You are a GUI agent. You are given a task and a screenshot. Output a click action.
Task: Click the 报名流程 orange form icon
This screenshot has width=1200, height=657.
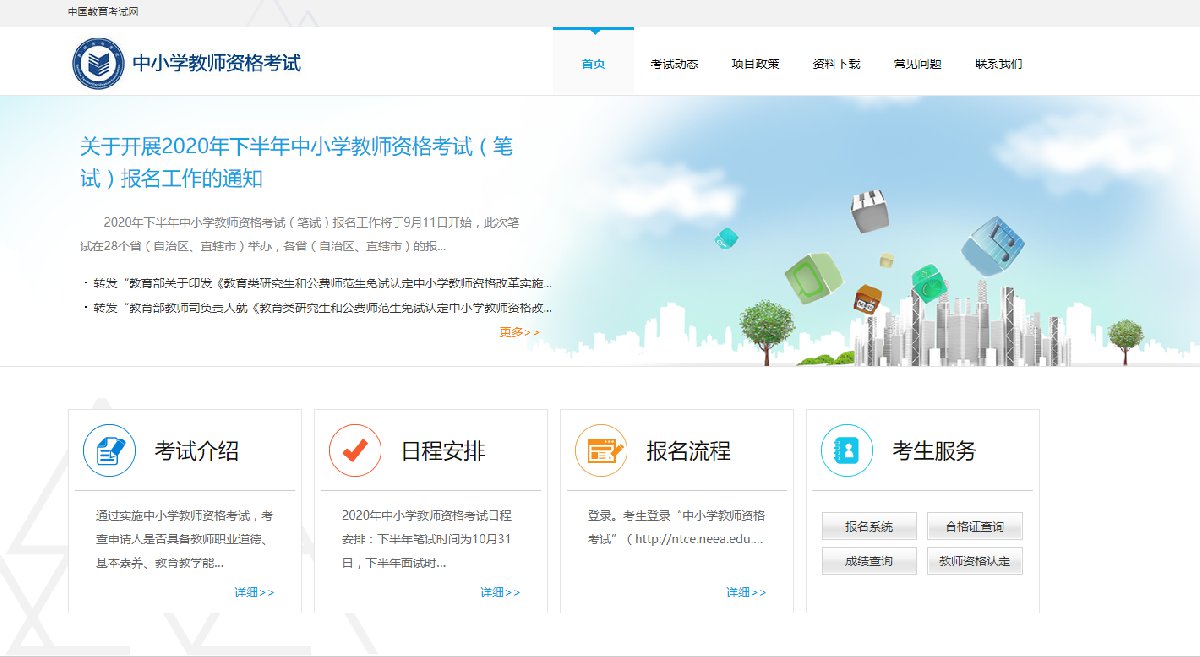coord(601,451)
